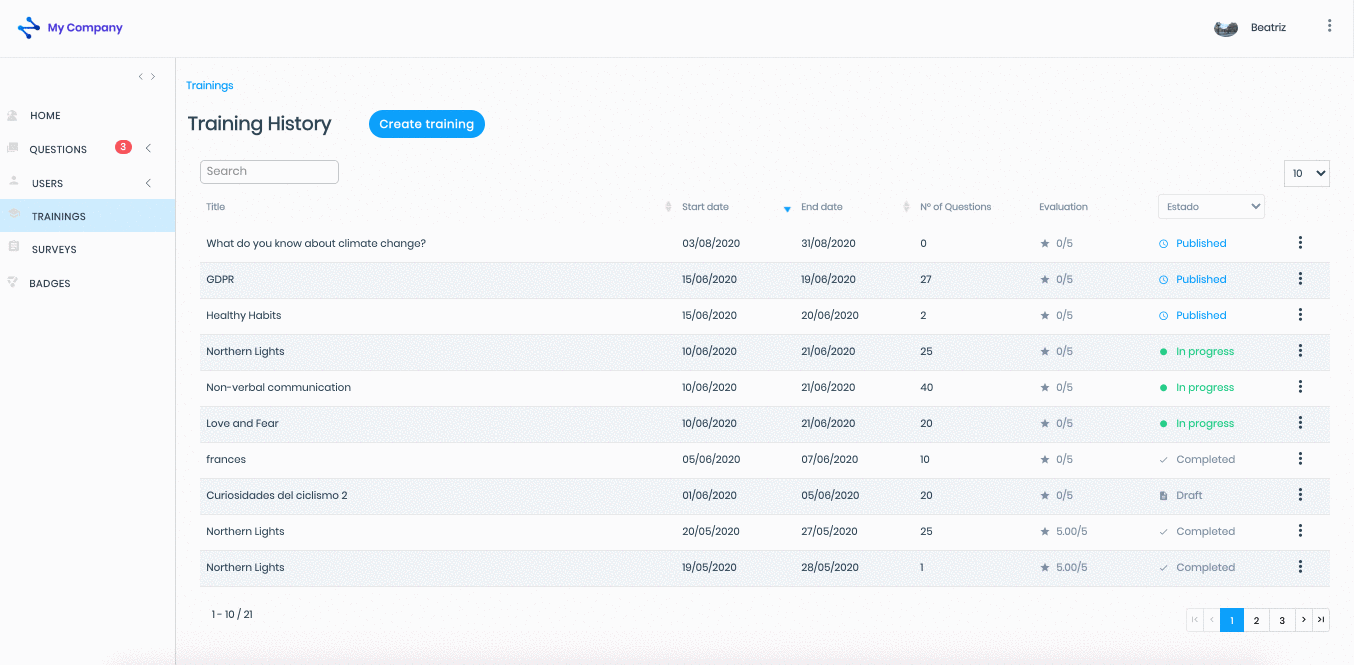Expand the Users submenu chevron
Image resolution: width=1354 pixels, height=665 pixels.
(148, 183)
